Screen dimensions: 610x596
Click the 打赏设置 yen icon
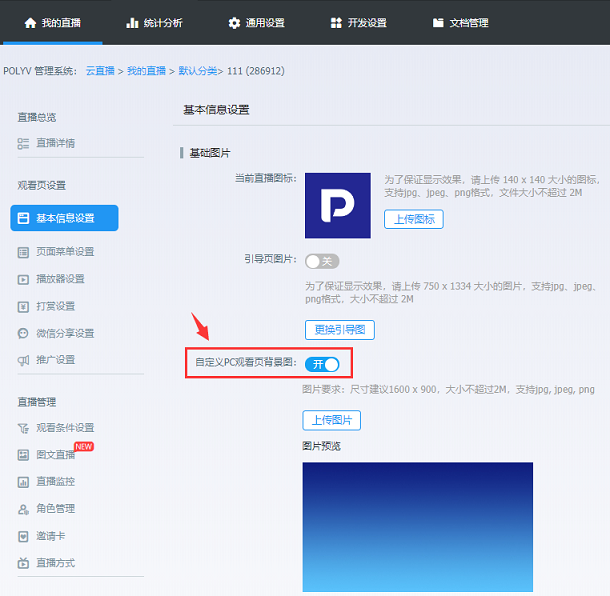(x=23, y=306)
